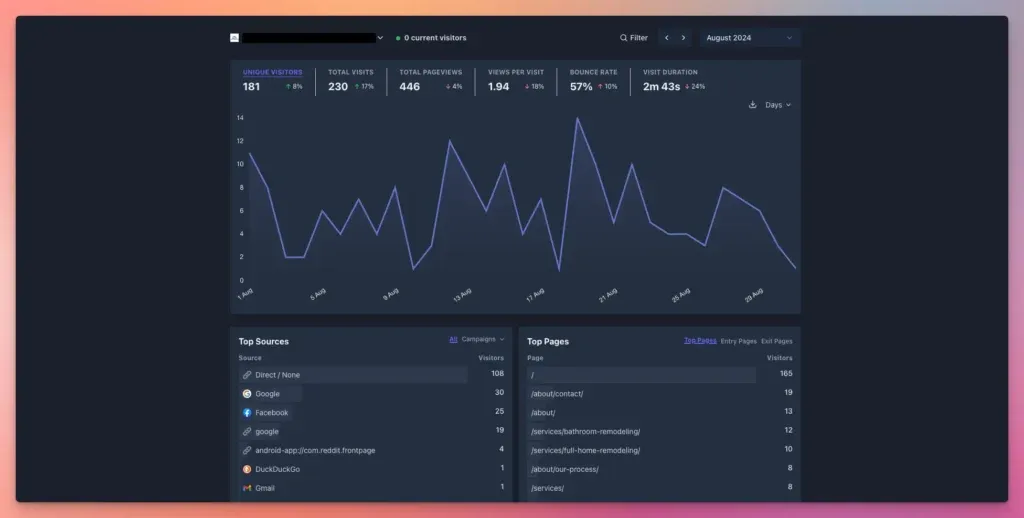Image resolution: width=1024 pixels, height=518 pixels.
Task: Select the Total Visits metric
Action: (350, 80)
